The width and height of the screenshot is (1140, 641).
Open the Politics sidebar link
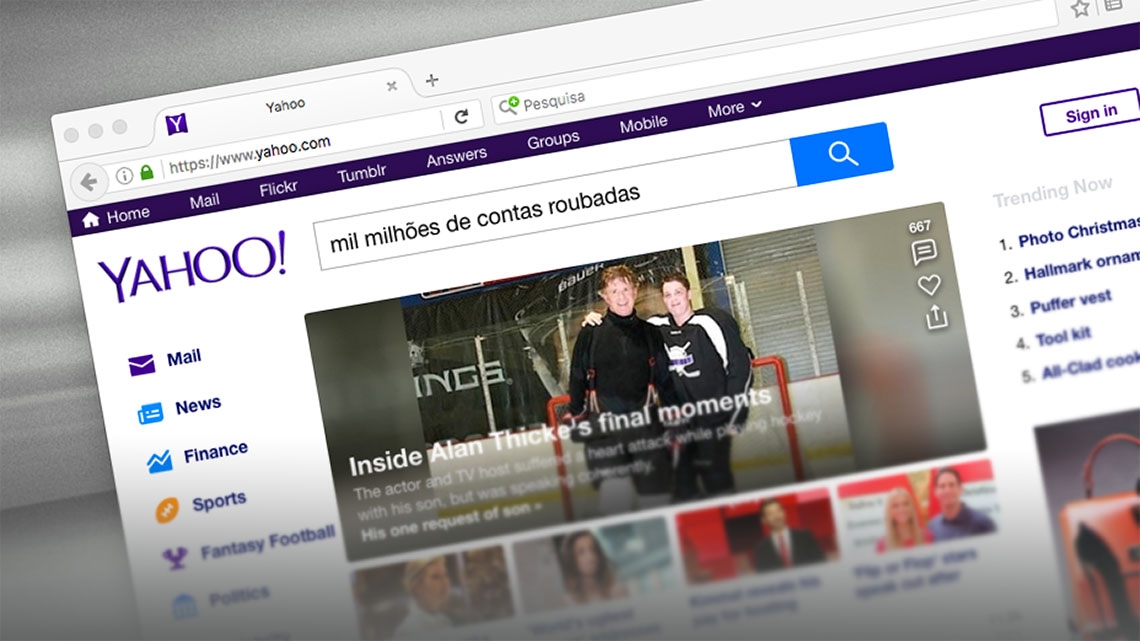pos(239,597)
